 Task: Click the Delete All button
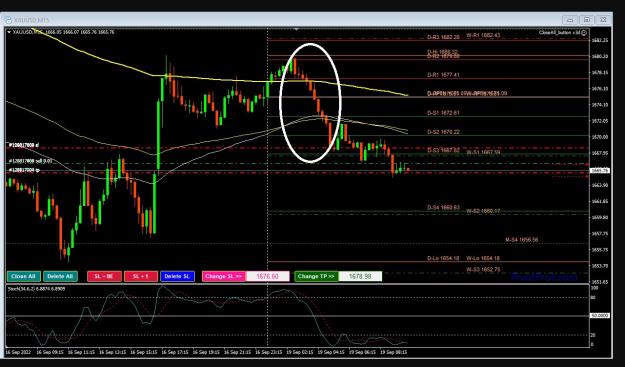(x=60, y=276)
